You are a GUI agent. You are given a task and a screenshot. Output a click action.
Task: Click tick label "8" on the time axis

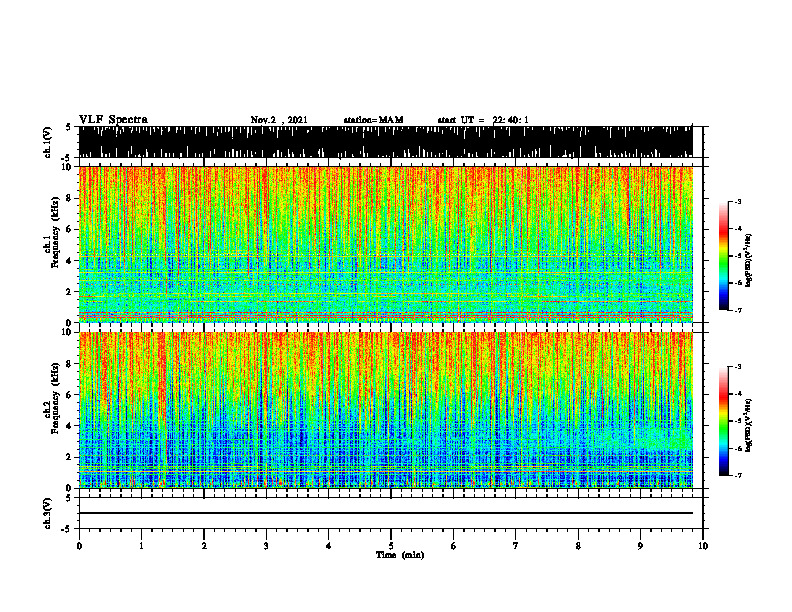(578, 546)
